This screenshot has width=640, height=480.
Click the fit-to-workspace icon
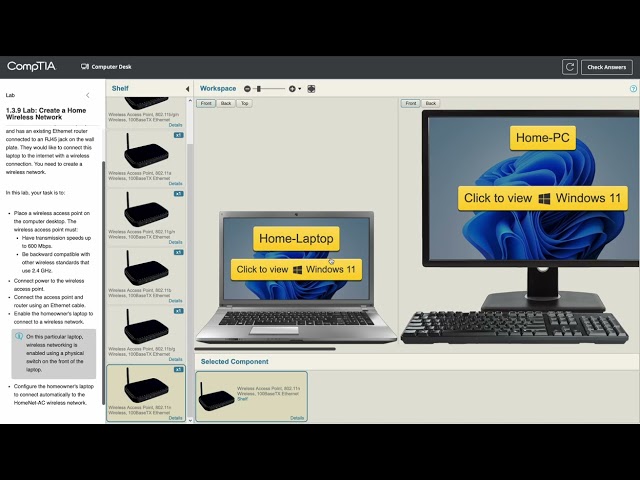(x=311, y=89)
